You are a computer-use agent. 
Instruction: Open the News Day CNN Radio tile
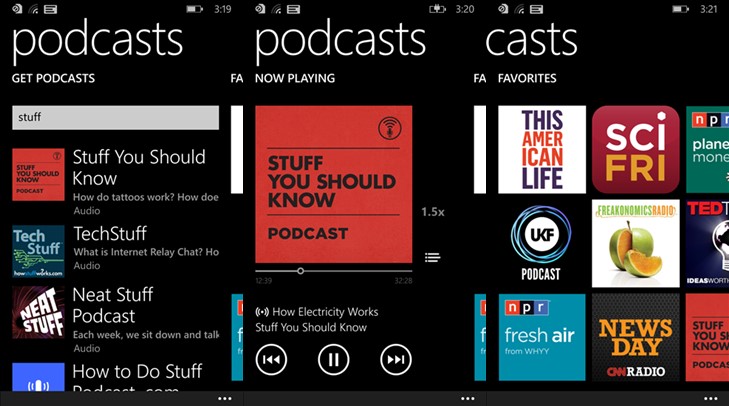tap(636, 337)
